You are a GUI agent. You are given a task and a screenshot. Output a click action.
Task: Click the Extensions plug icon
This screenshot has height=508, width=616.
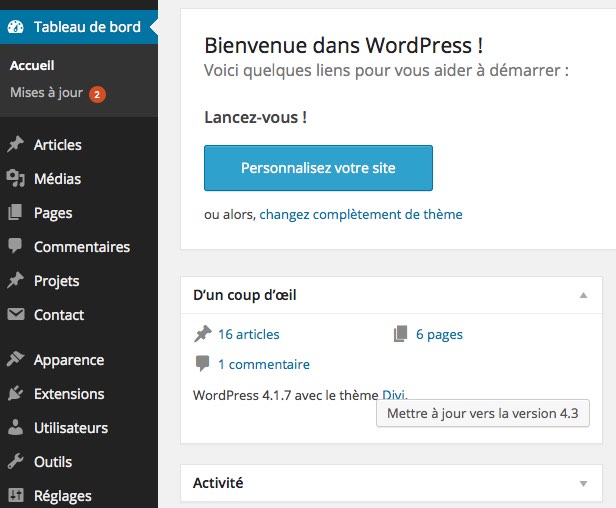pyautogui.click(x=15, y=393)
